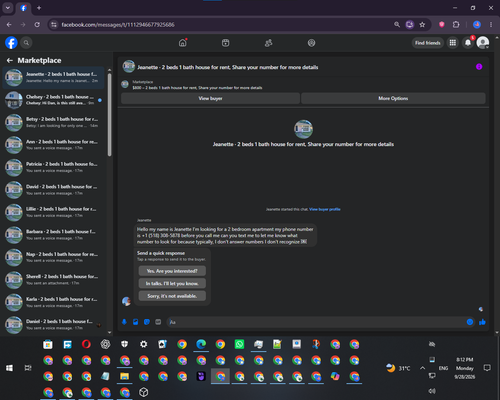
Task: Open the notifications bell
Action: (x=468, y=43)
